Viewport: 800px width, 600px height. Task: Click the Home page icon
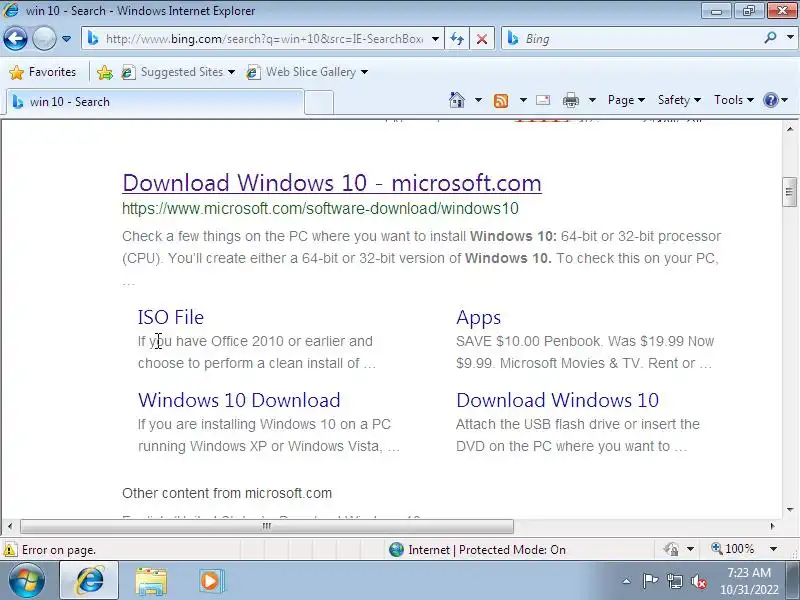[x=457, y=100]
